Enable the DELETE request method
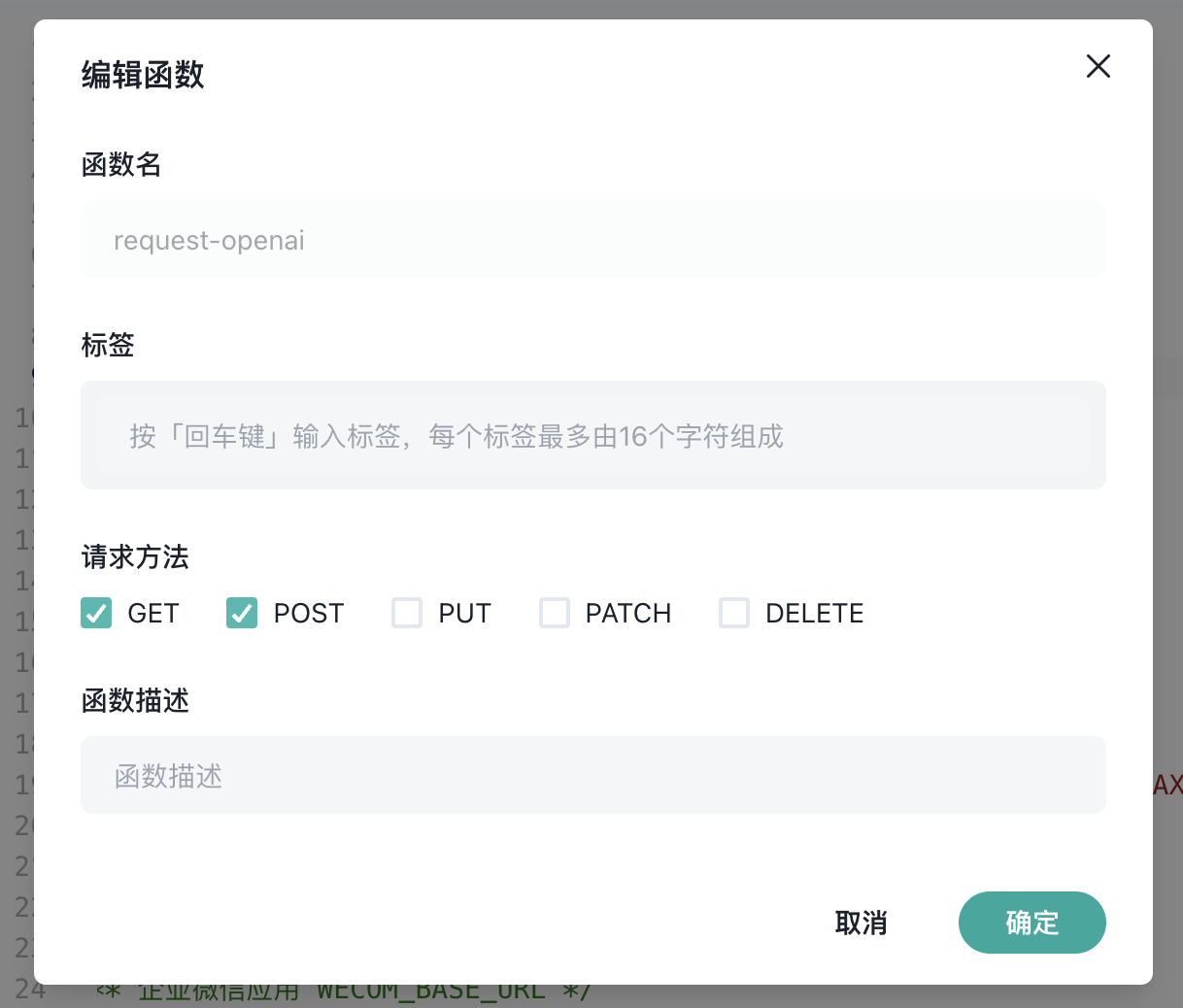1183x1008 pixels. click(x=734, y=613)
